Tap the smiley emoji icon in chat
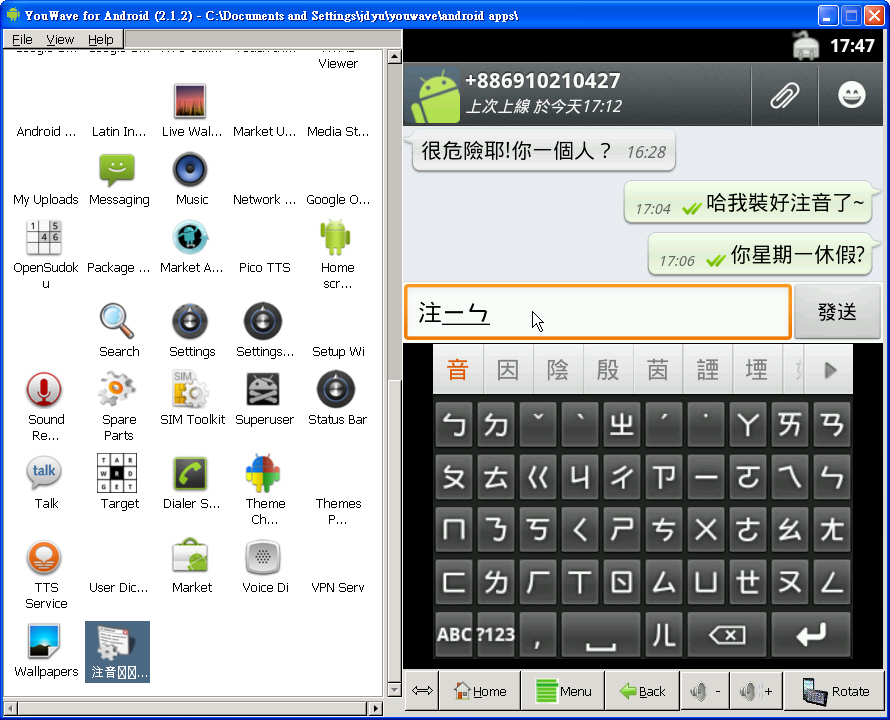 pyautogui.click(x=851, y=95)
